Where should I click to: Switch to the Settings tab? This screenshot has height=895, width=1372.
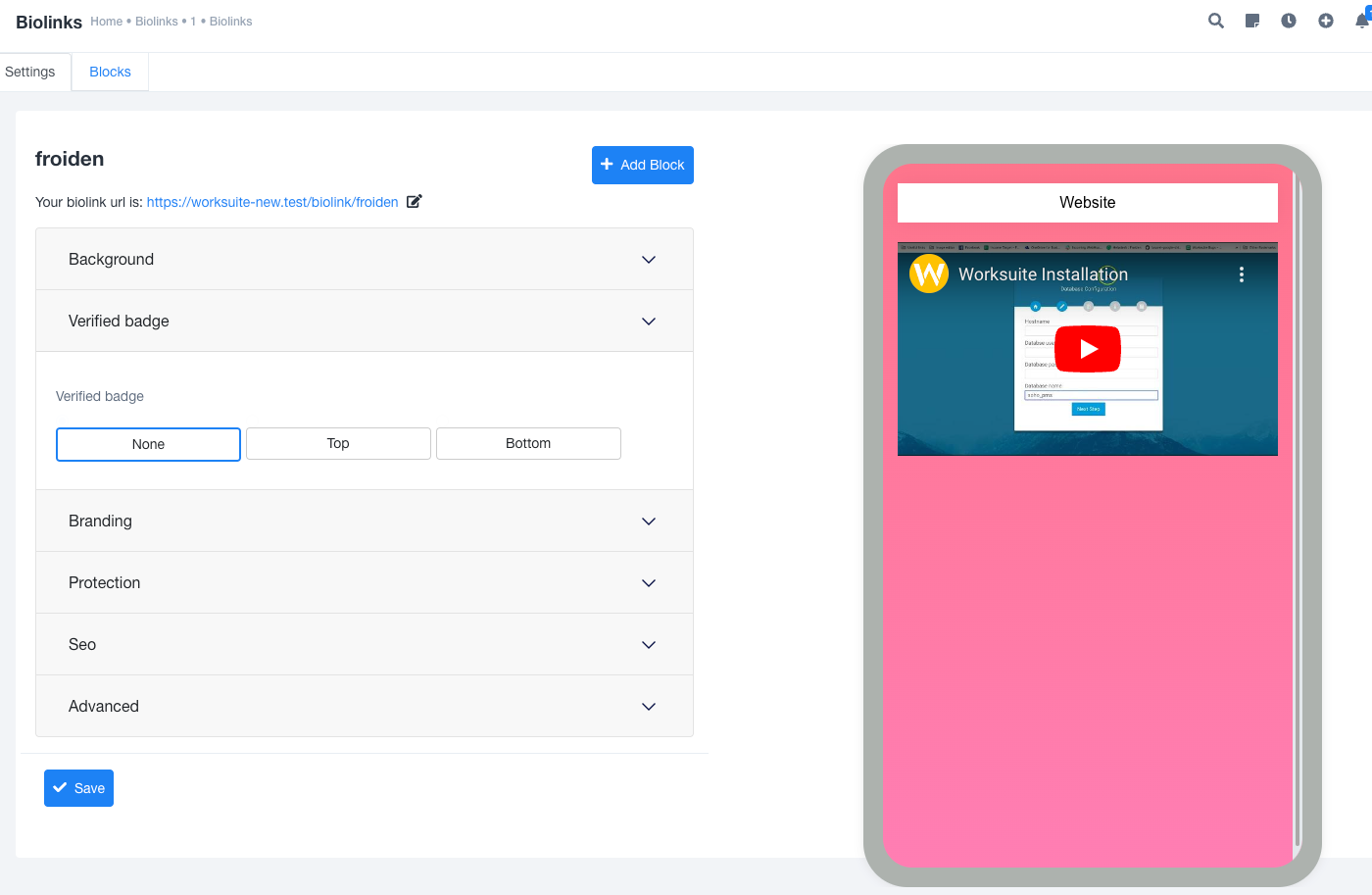[x=30, y=72]
